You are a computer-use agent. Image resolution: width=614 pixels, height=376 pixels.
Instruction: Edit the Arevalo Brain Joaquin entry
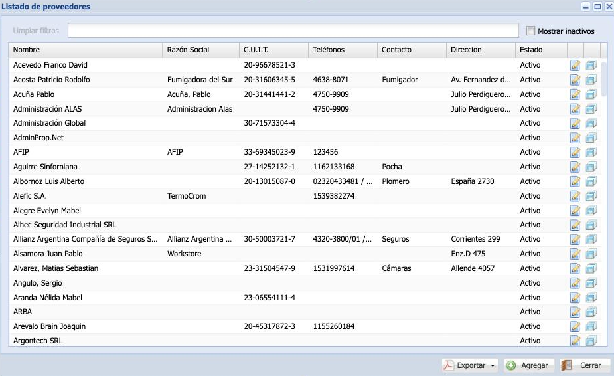575,326
